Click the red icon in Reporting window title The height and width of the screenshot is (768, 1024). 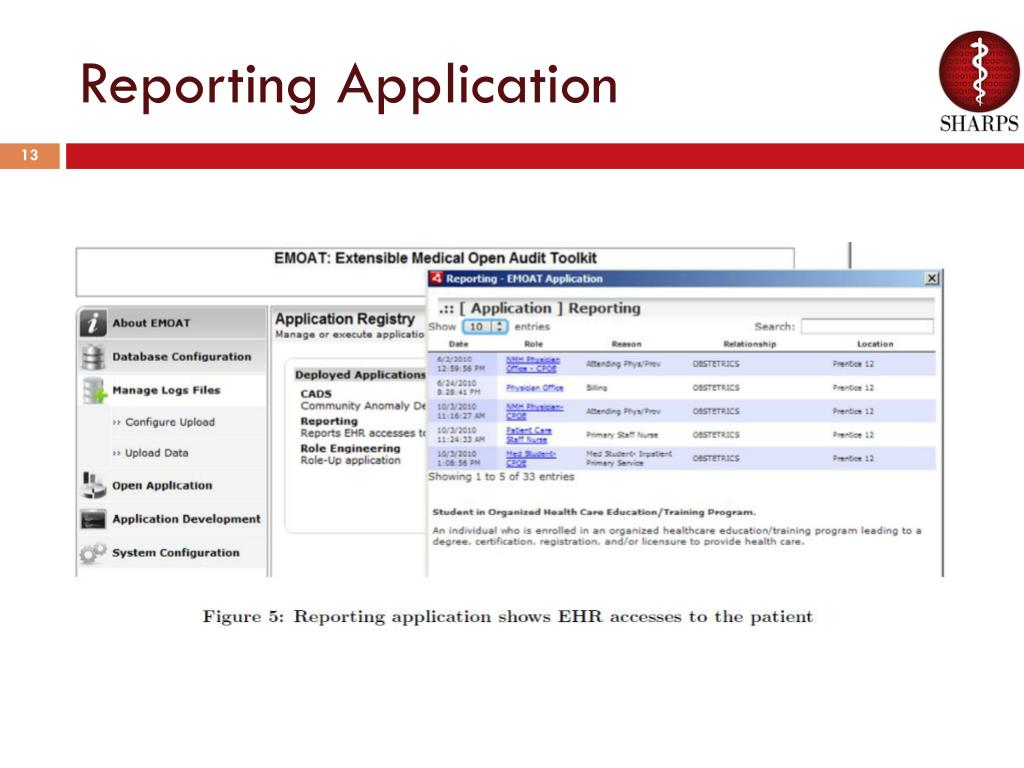click(436, 278)
